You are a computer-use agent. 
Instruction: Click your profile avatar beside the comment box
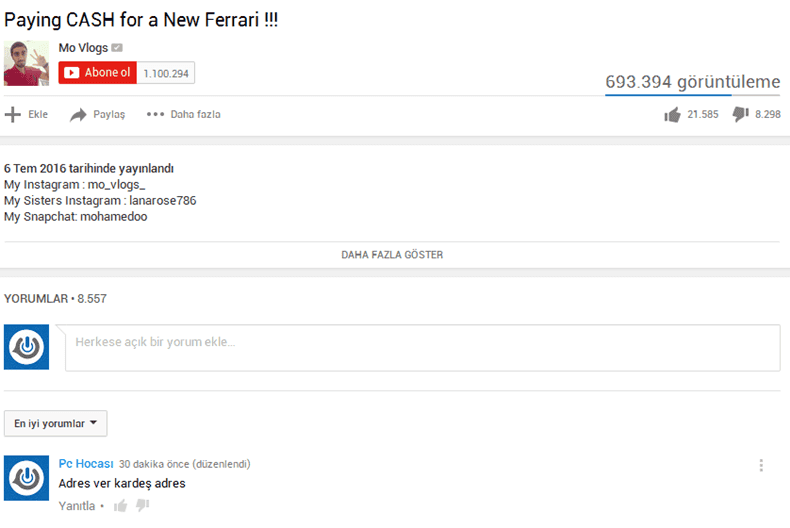tap(27, 347)
